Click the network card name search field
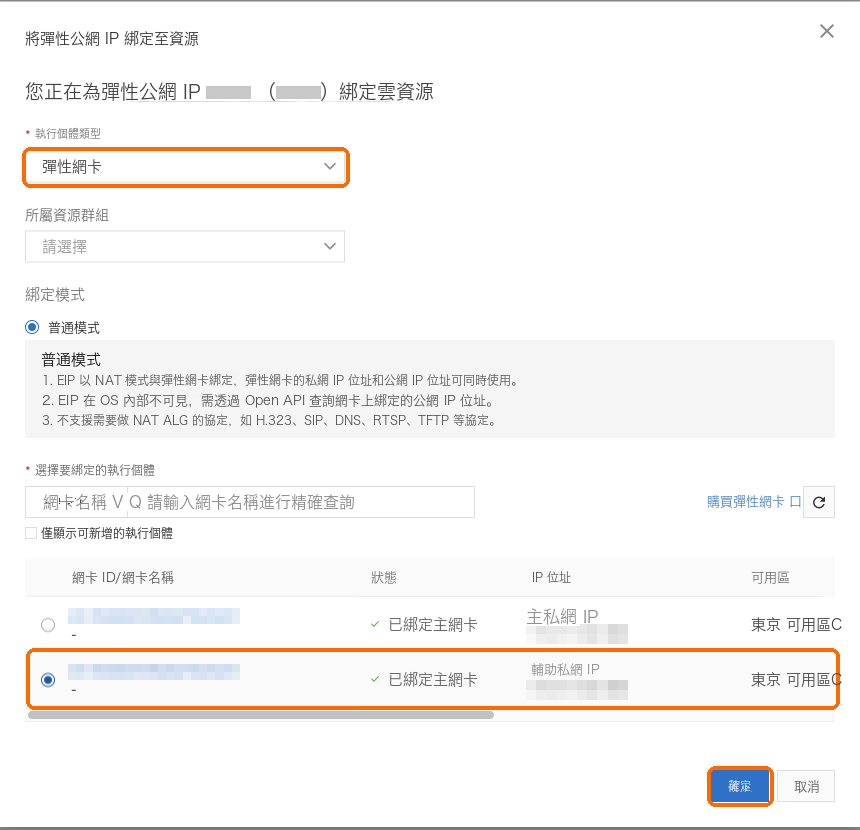 pyautogui.click(x=301, y=502)
